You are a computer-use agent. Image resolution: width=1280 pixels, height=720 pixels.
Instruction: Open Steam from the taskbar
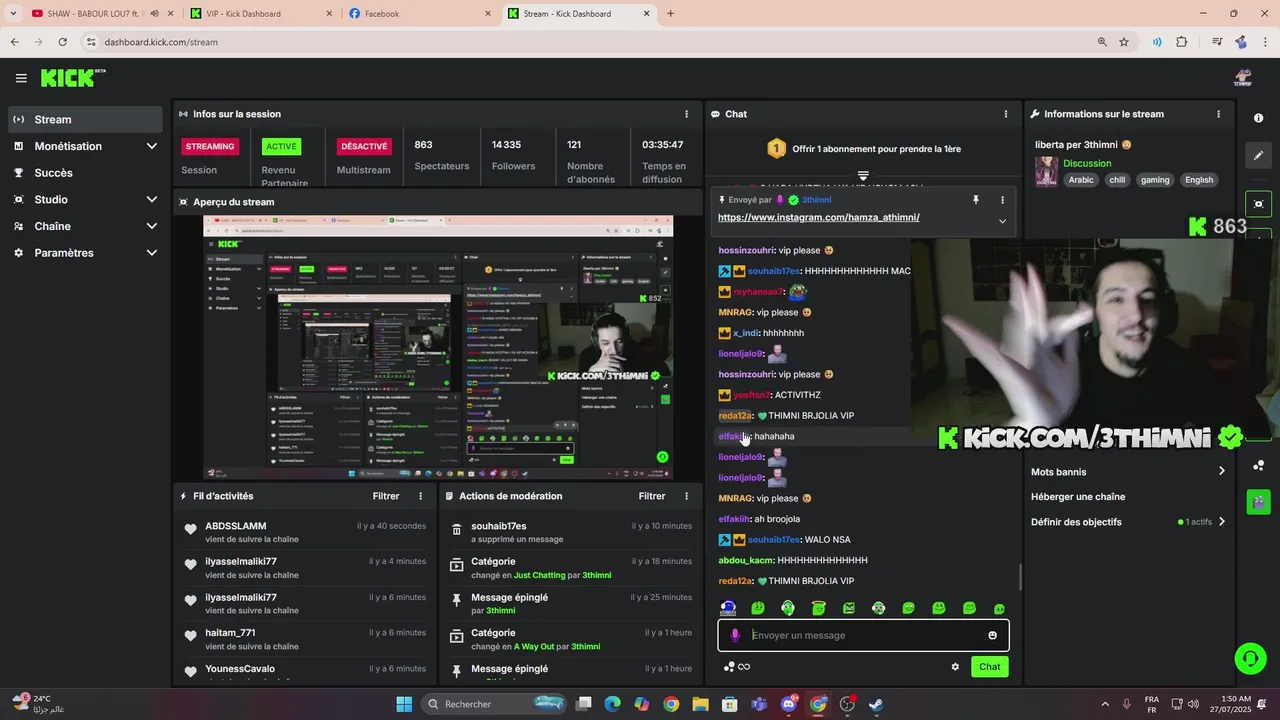(876, 704)
